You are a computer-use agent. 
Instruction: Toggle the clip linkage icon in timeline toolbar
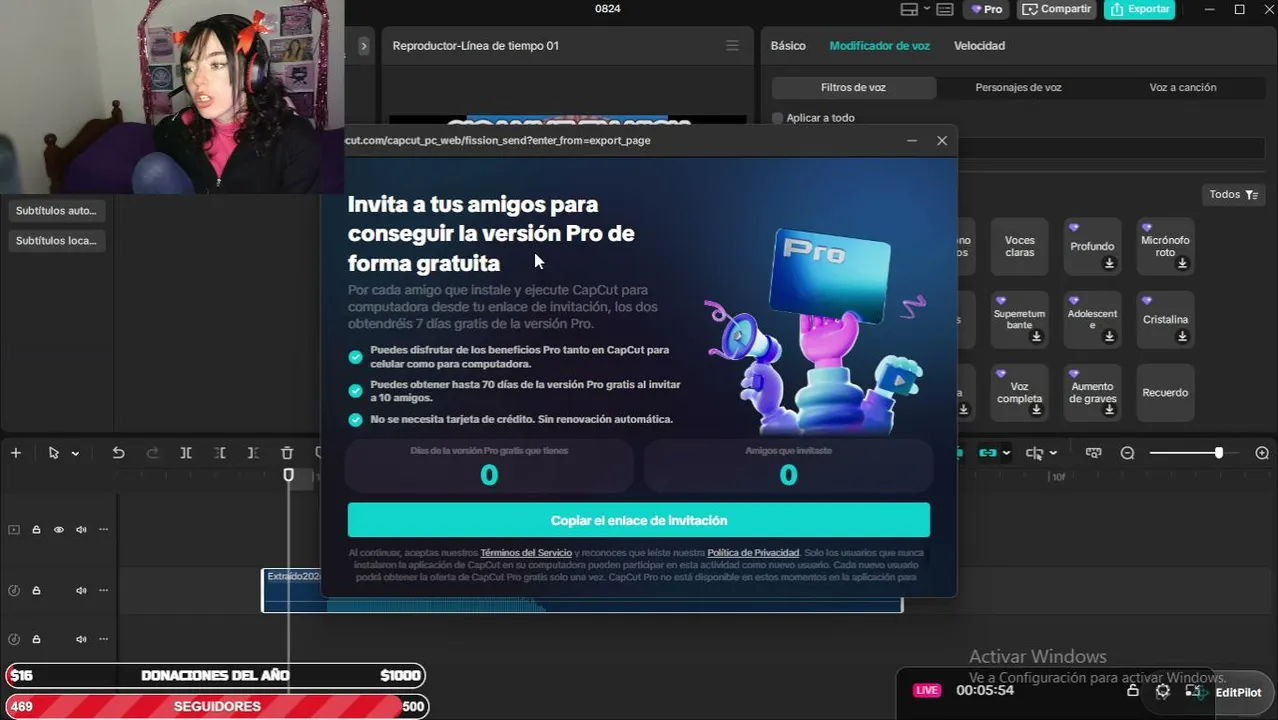[x=987, y=453]
